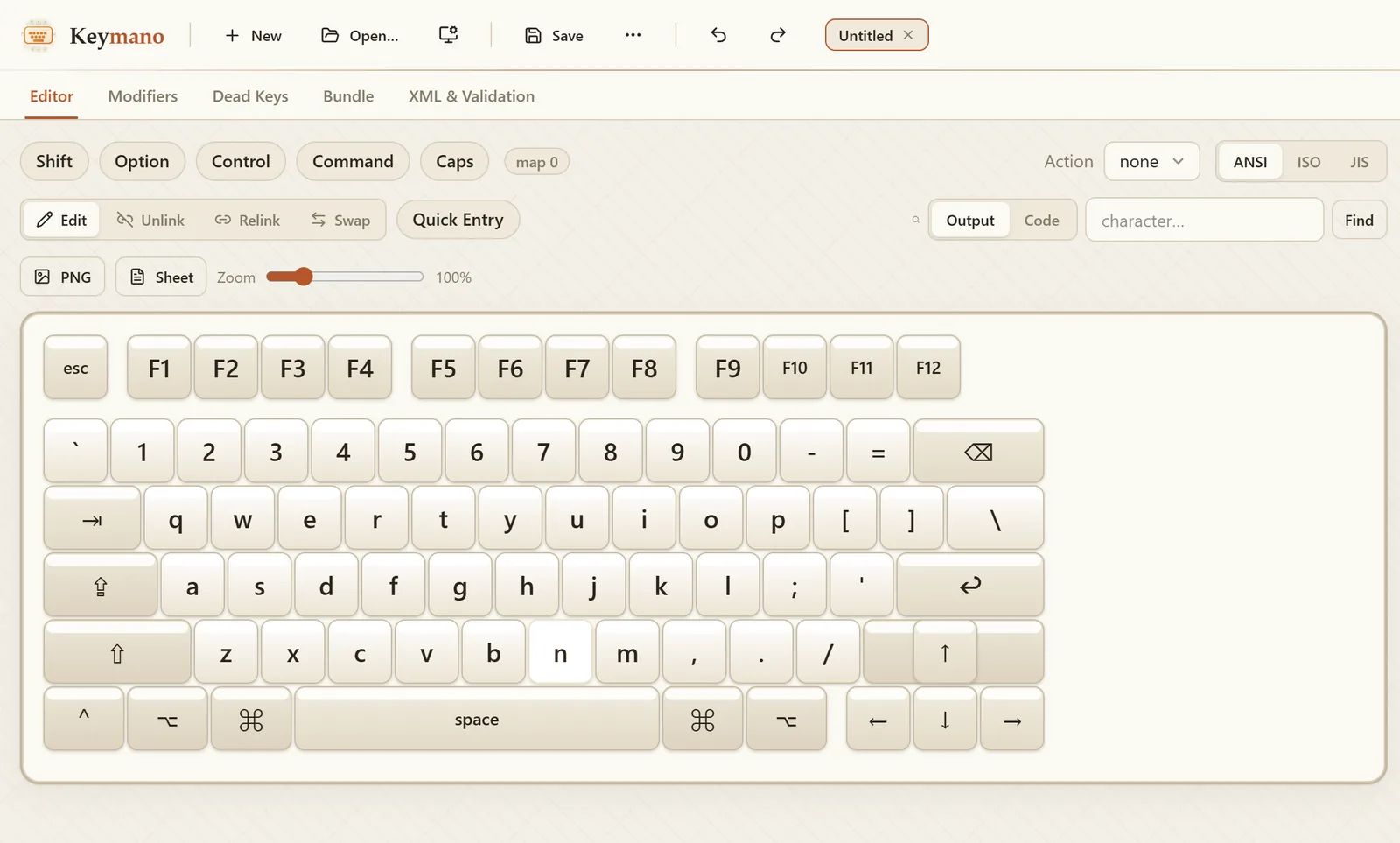Click the up arrow key

point(945,653)
